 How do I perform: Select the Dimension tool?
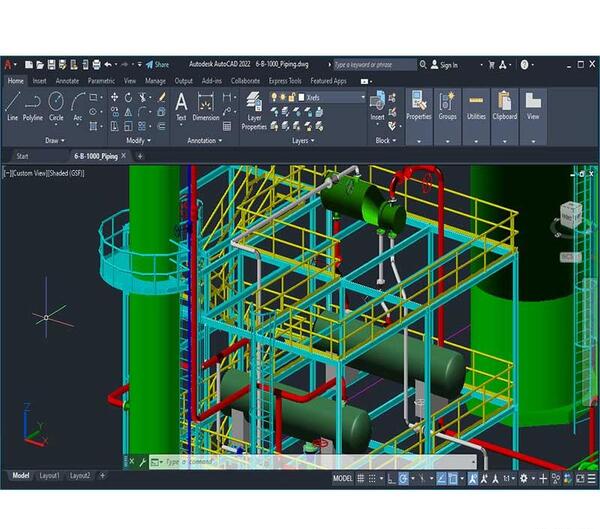click(x=206, y=107)
